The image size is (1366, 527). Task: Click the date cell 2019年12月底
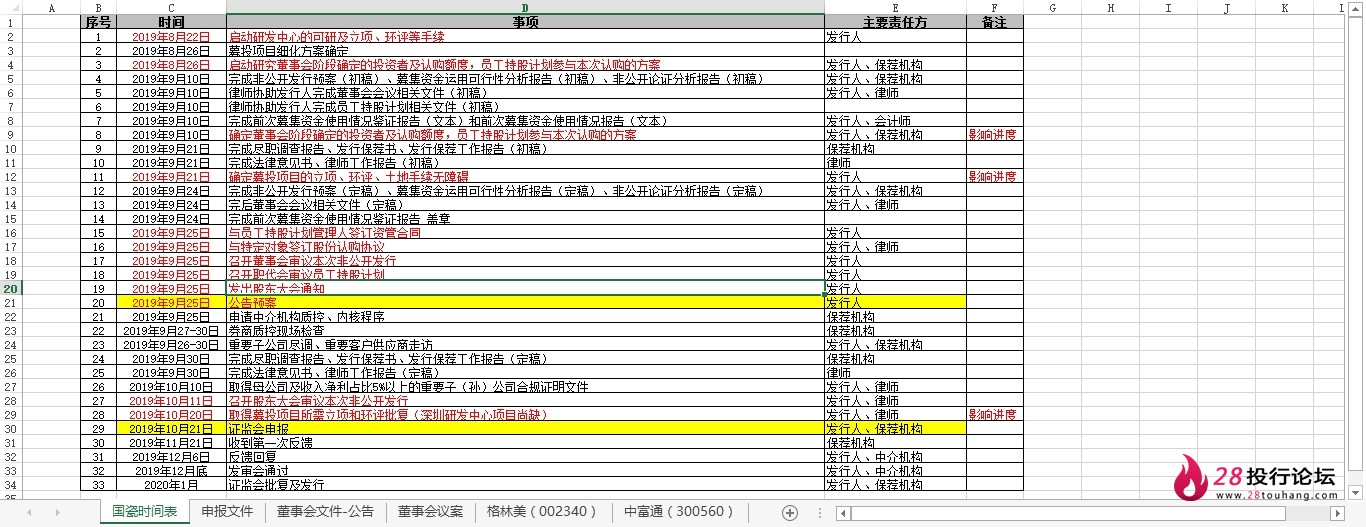point(171,470)
